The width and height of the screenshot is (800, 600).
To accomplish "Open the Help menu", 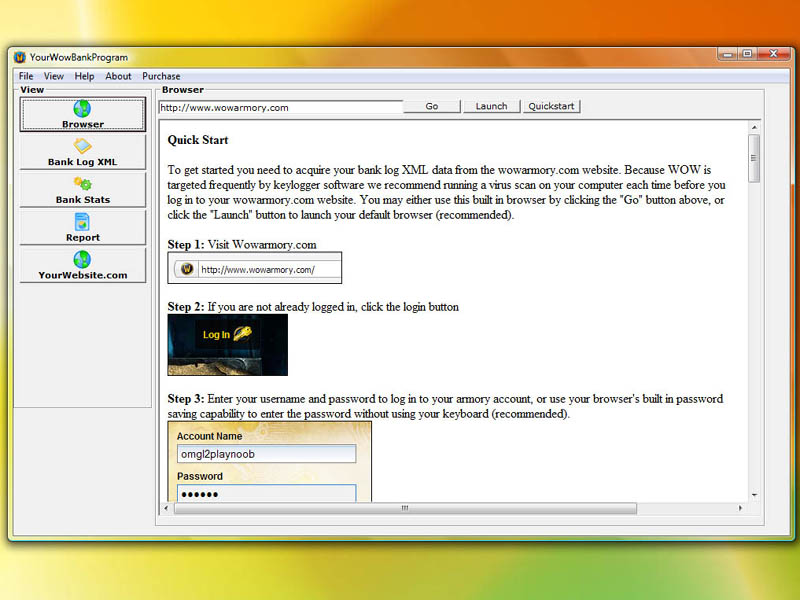I will tap(84, 76).
